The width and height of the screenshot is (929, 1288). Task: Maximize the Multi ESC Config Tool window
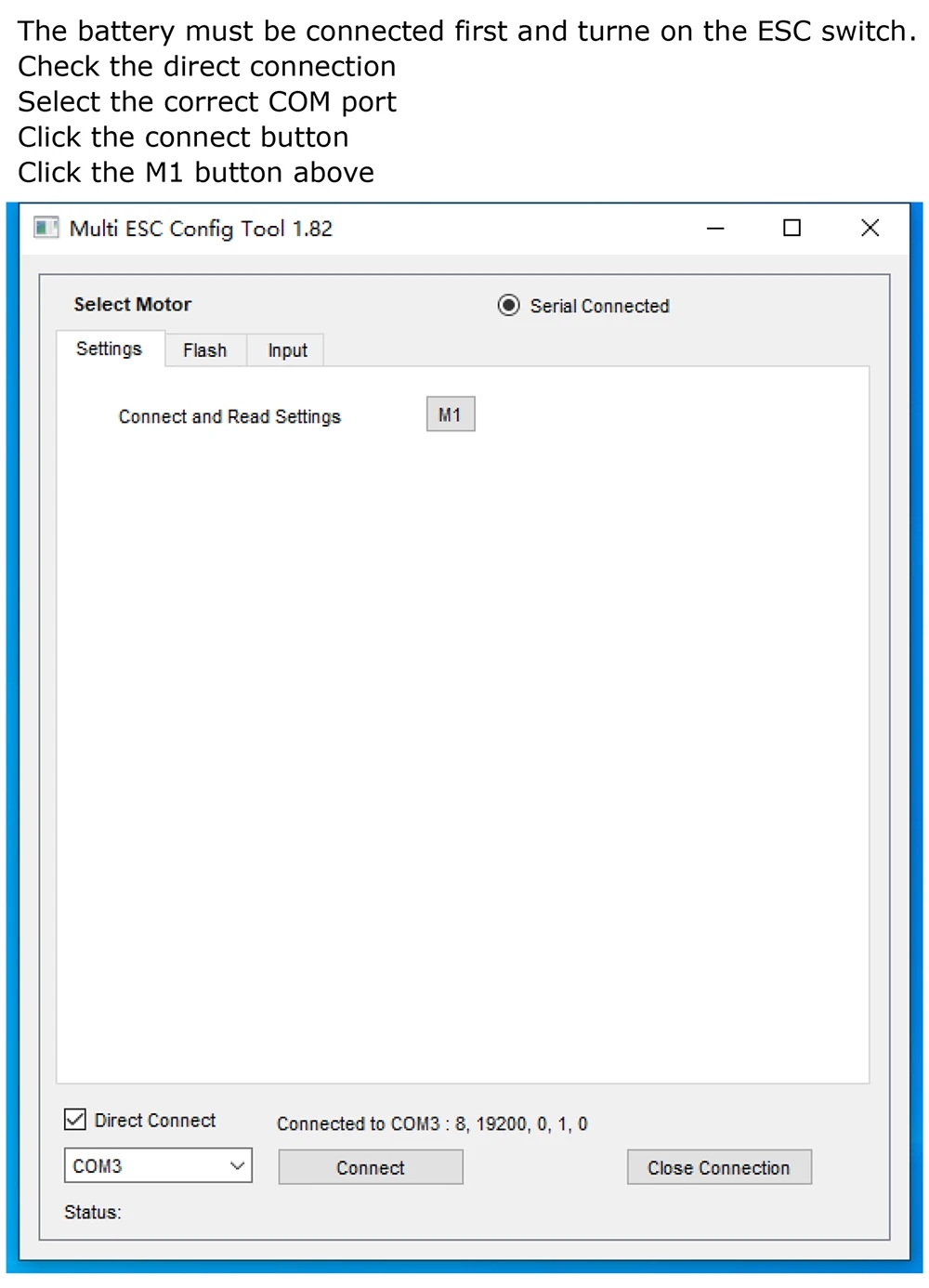click(792, 228)
